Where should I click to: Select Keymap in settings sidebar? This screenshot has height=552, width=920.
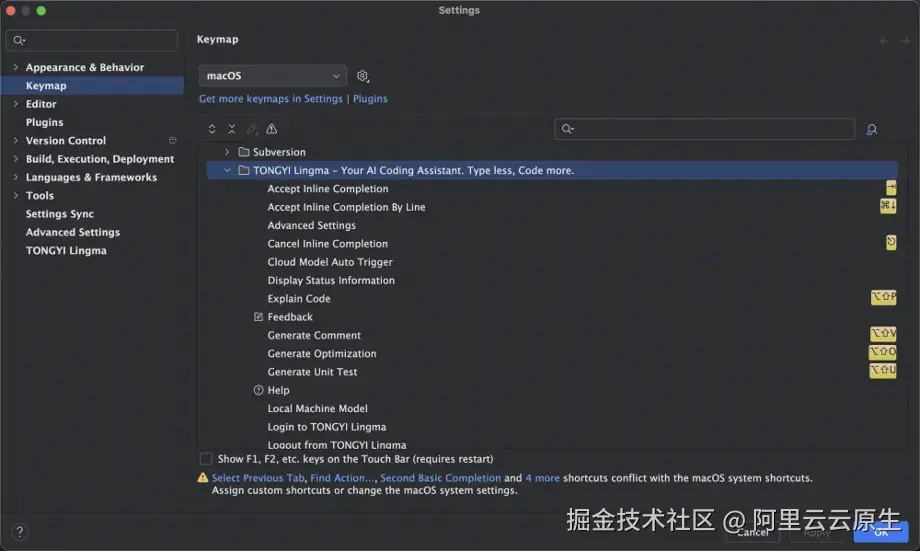(x=92, y=86)
